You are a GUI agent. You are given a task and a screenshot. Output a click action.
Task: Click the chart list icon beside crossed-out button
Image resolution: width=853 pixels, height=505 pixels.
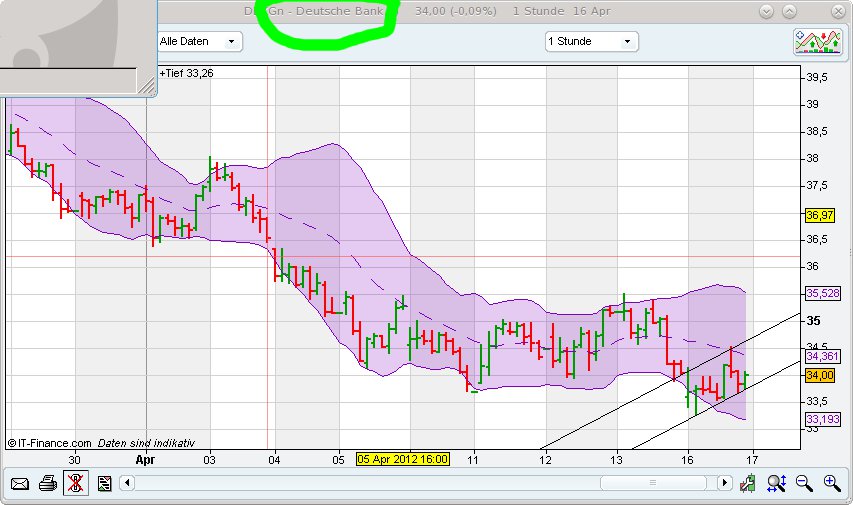coord(104,483)
